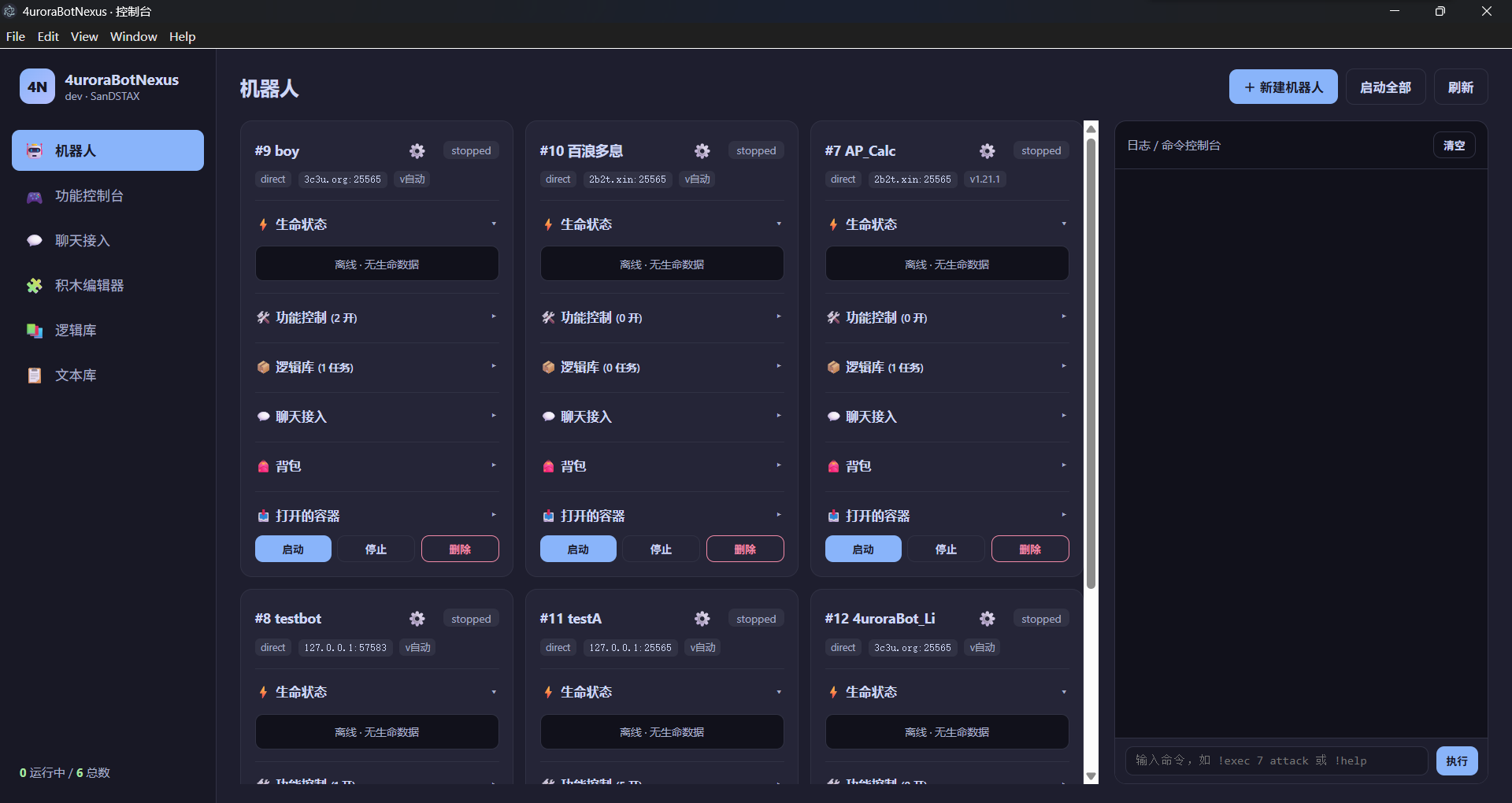Click robot icon in 机器人 sidebar item
Screen dimensions: 1512x803
click(35, 150)
